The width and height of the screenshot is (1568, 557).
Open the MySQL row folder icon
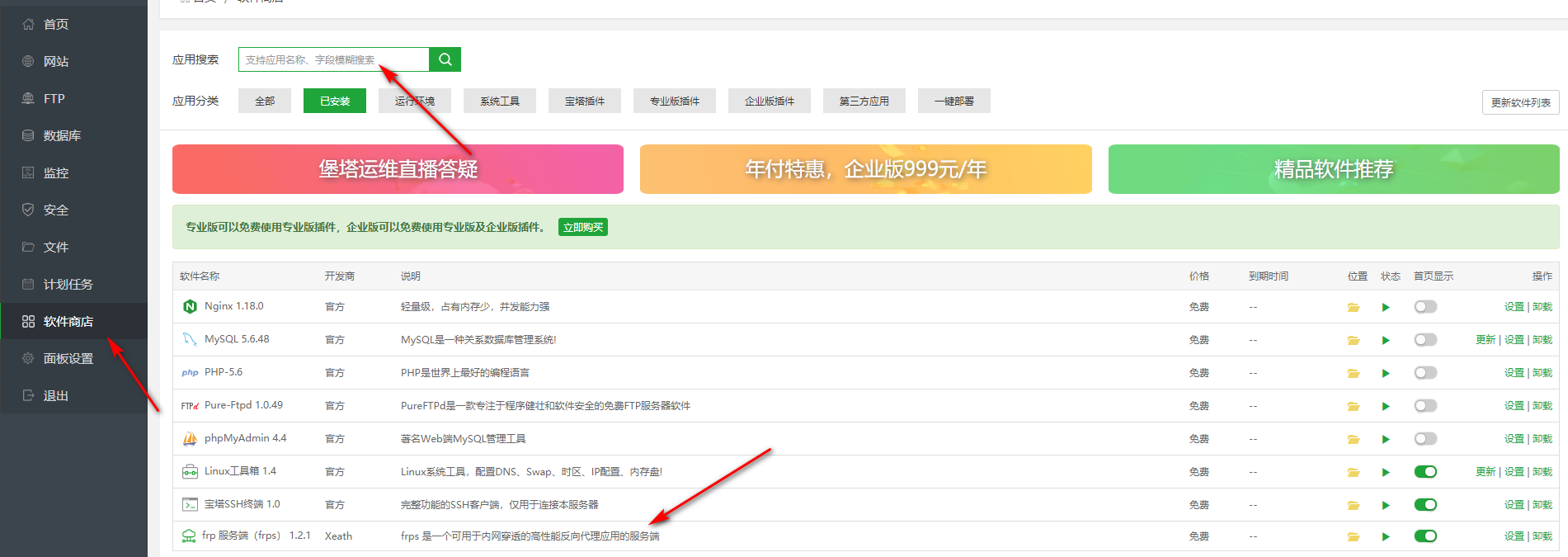point(1354,340)
